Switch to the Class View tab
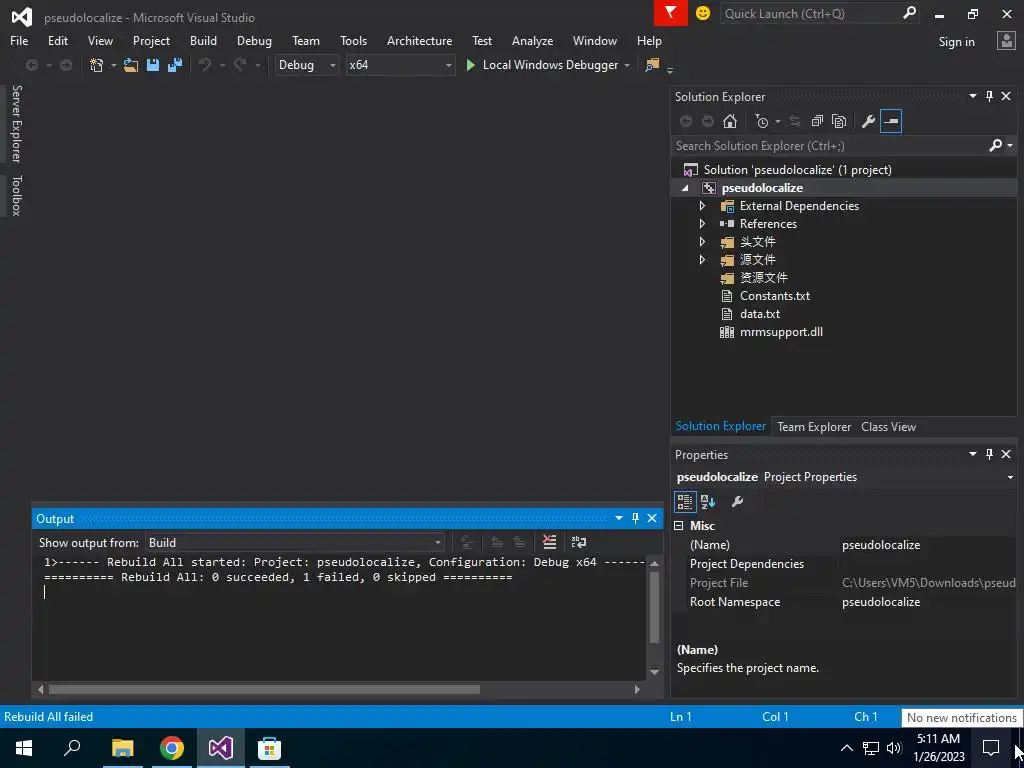This screenshot has width=1024, height=768. point(888,427)
